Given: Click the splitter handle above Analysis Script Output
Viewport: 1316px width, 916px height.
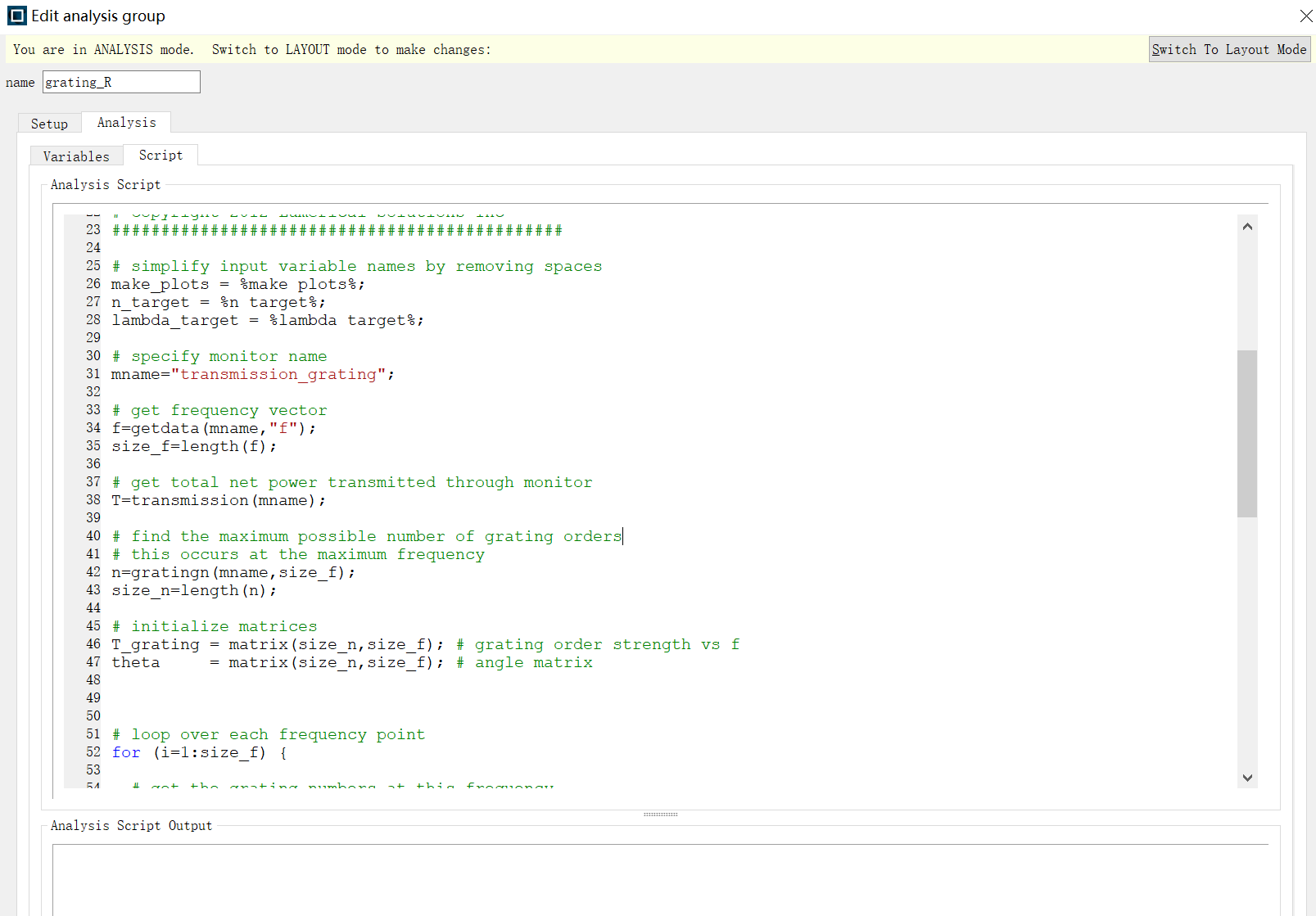Looking at the screenshot, I should coord(660,814).
